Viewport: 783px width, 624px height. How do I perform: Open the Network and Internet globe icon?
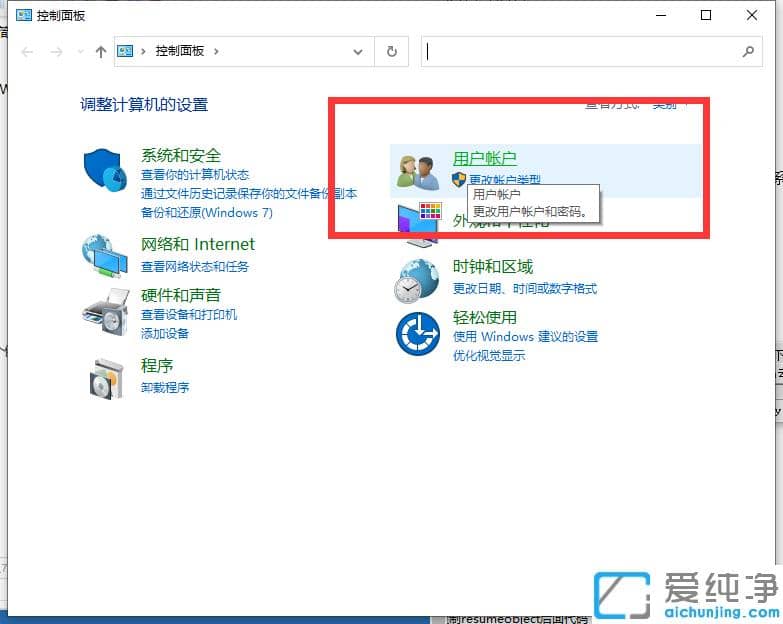105,256
